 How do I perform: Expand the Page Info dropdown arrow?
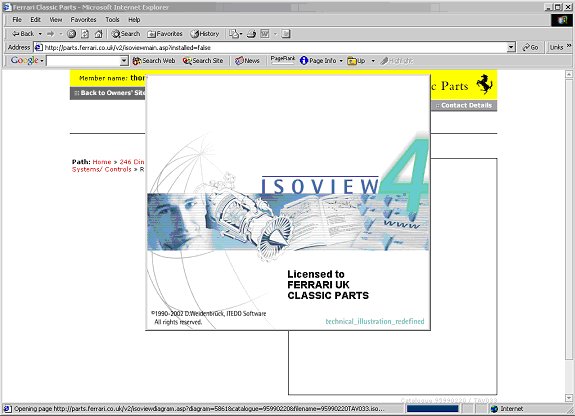click(x=341, y=61)
